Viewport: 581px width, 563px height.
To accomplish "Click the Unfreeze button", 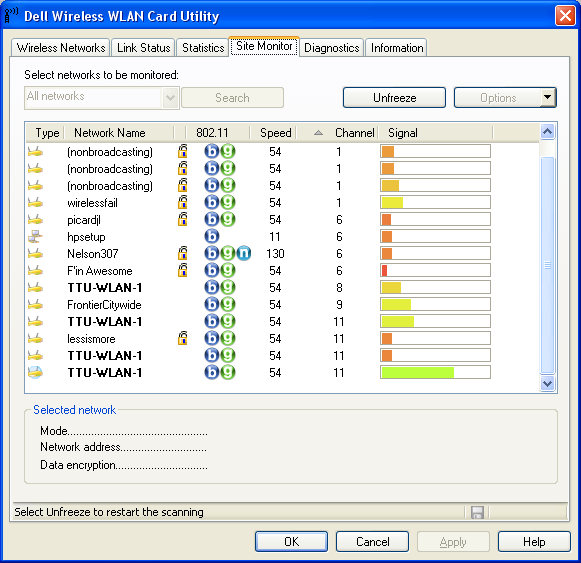I will [x=394, y=98].
